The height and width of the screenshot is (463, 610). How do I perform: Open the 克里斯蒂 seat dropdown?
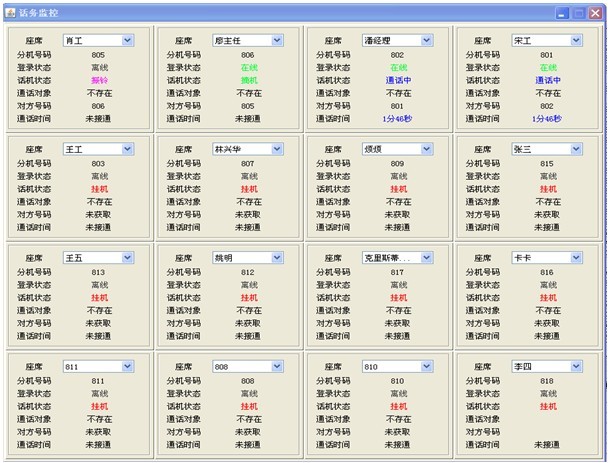(427, 257)
